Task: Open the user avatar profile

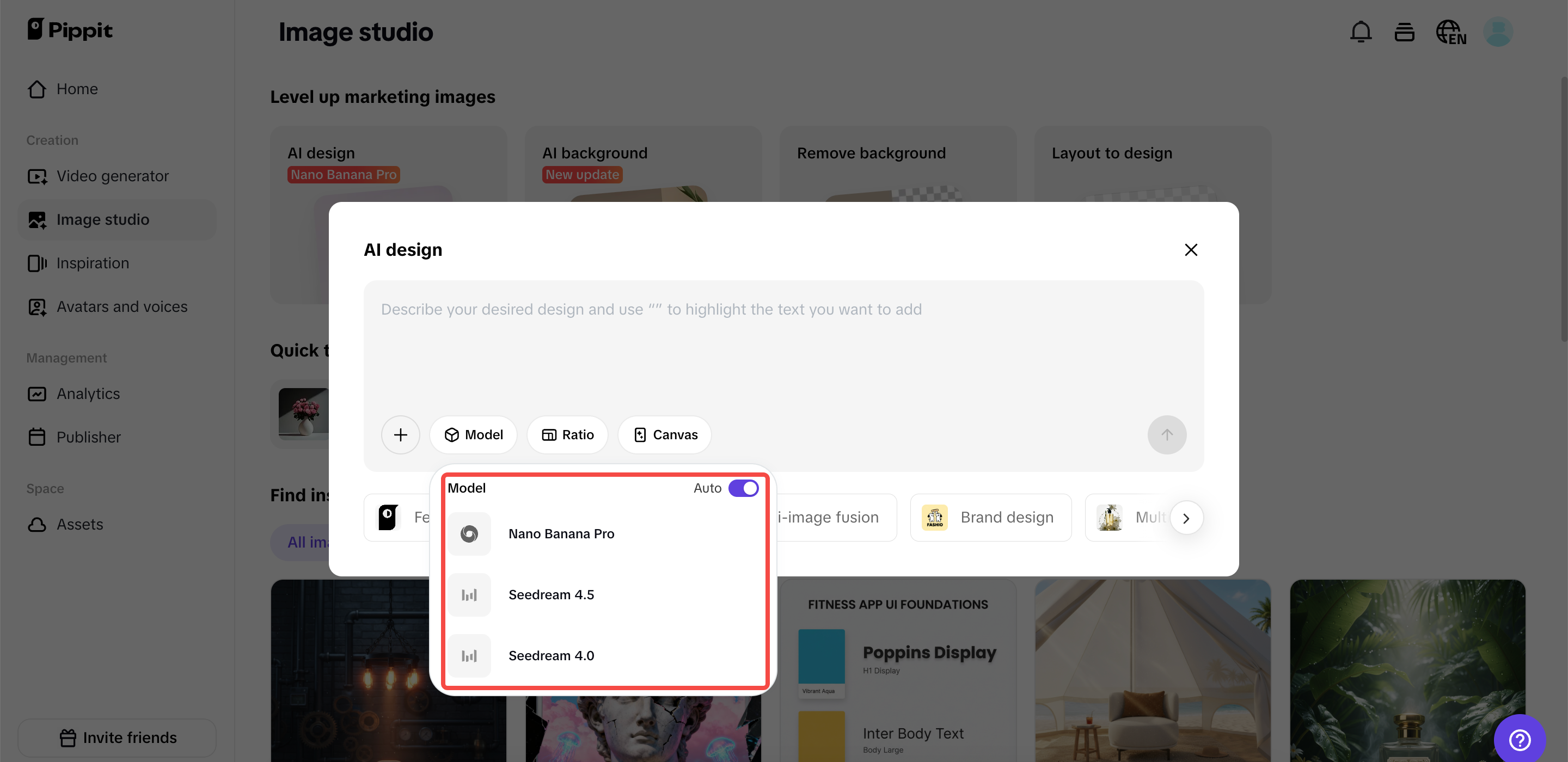Action: pyautogui.click(x=1497, y=32)
